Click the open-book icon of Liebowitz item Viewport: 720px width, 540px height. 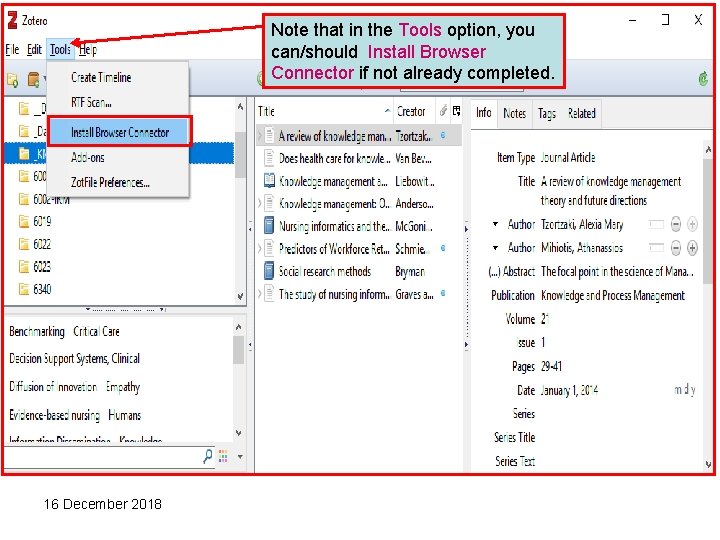tap(269, 180)
